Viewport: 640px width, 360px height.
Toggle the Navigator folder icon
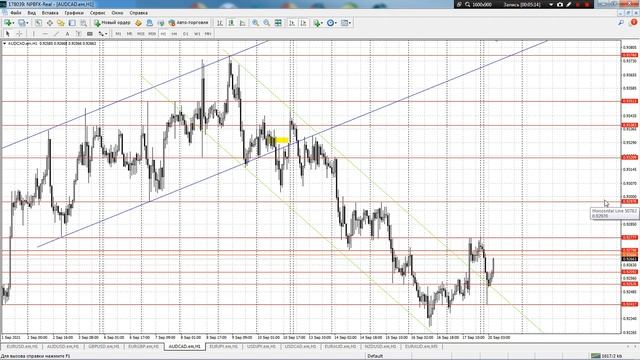click(x=61, y=23)
